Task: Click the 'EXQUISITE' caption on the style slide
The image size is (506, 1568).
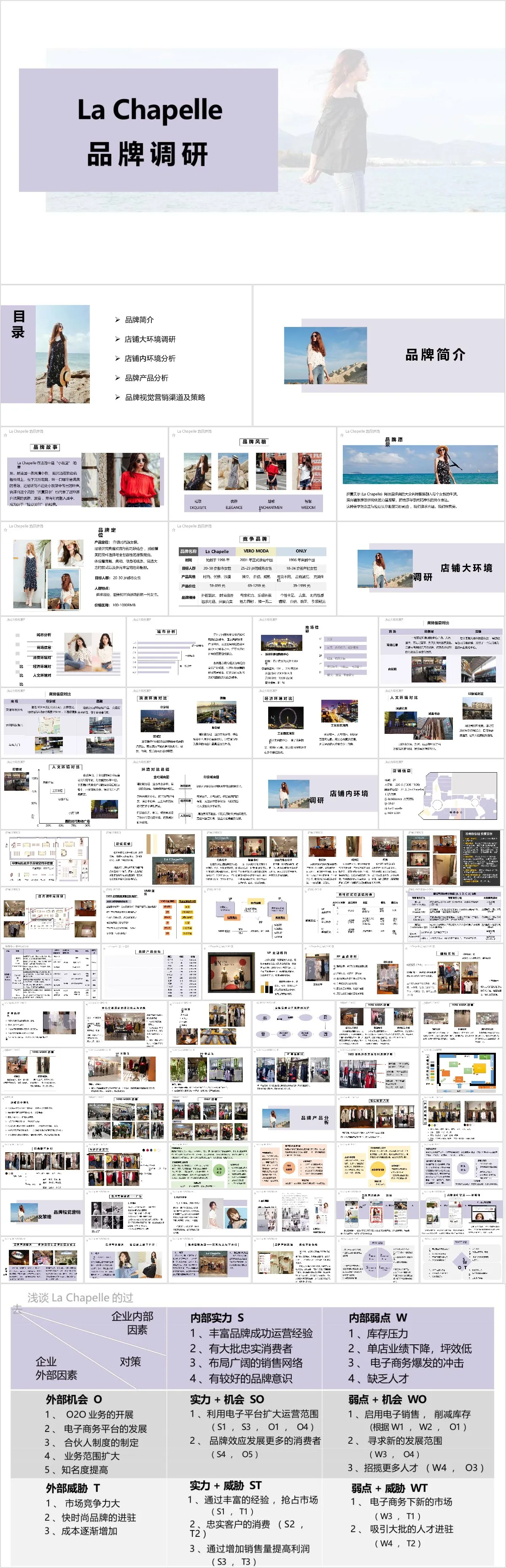Action: pos(198,507)
